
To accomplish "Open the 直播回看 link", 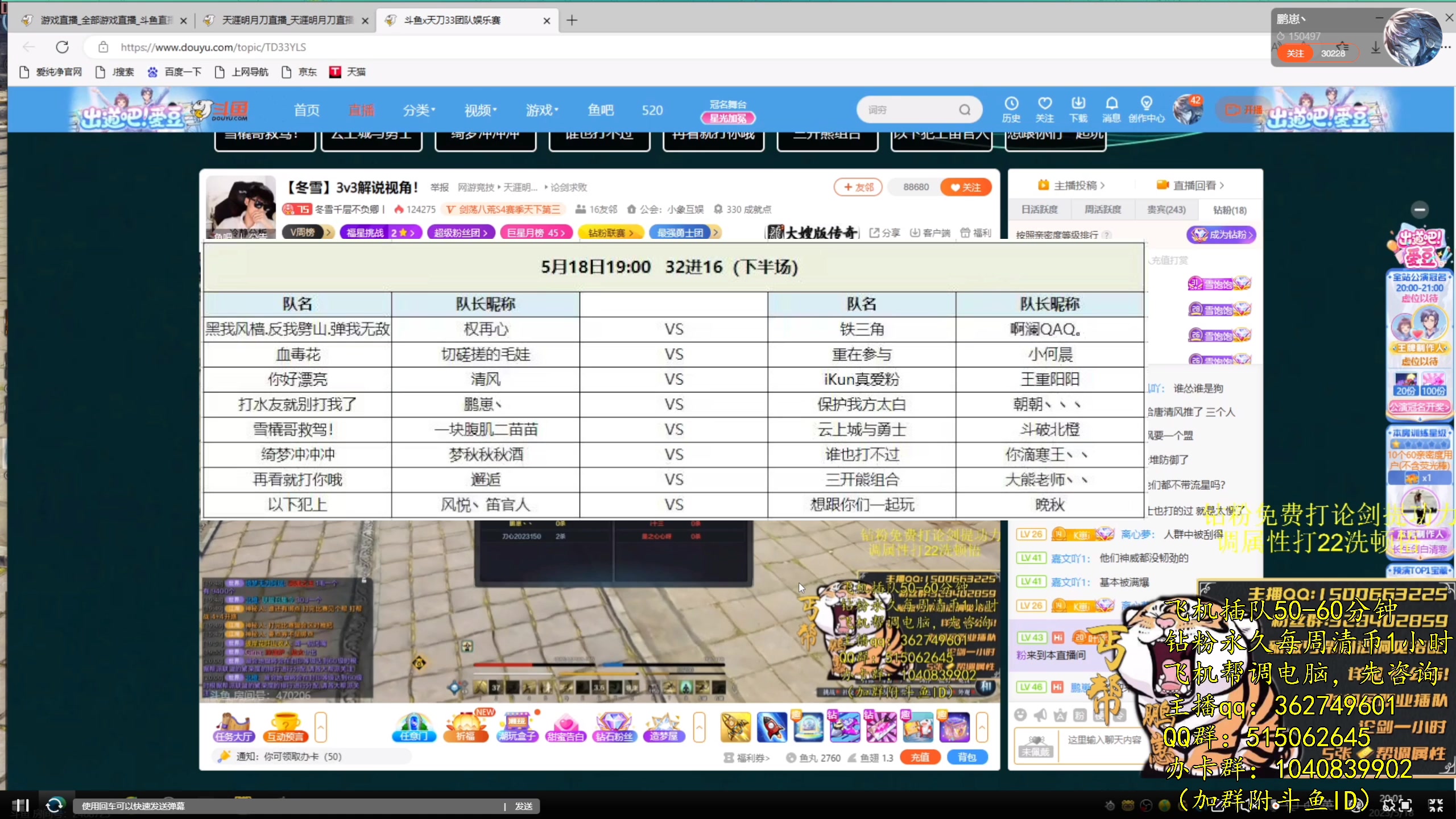I will click(1190, 185).
